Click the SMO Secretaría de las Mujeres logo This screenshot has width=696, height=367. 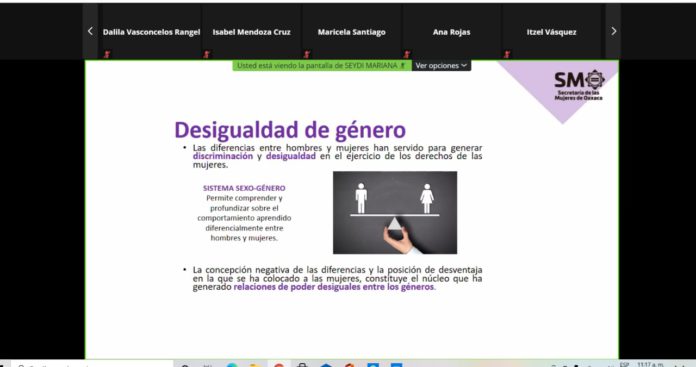(x=579, y=85)
